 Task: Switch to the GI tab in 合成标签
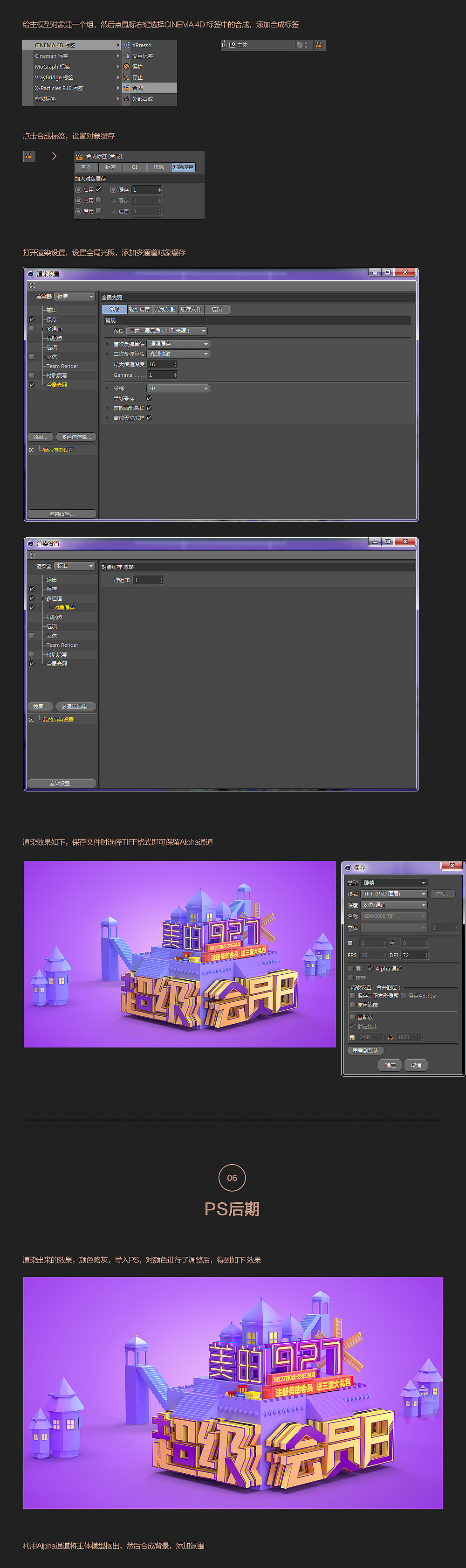click(x=135, y=167)
